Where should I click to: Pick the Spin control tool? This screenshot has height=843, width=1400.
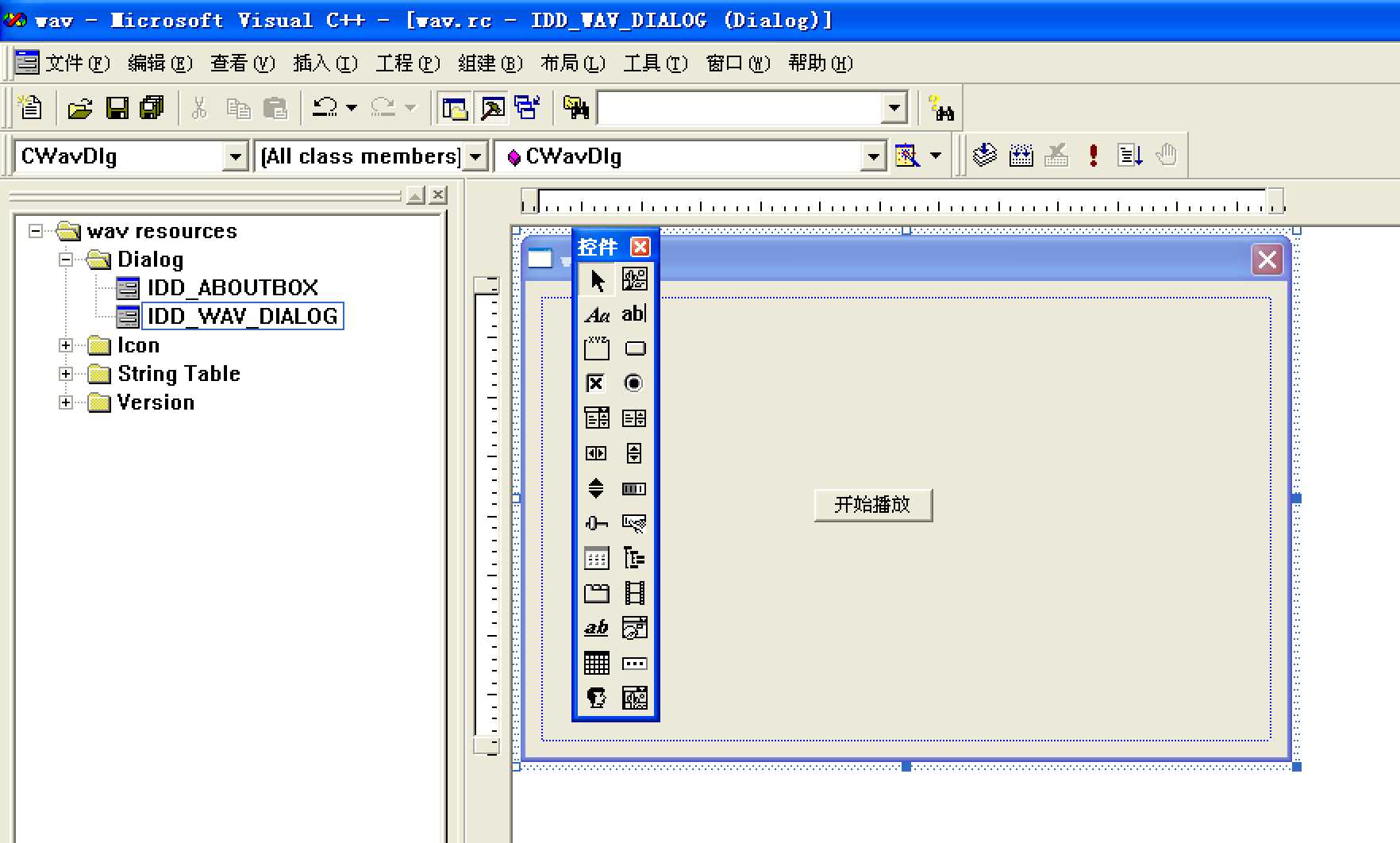coord(597,488)
